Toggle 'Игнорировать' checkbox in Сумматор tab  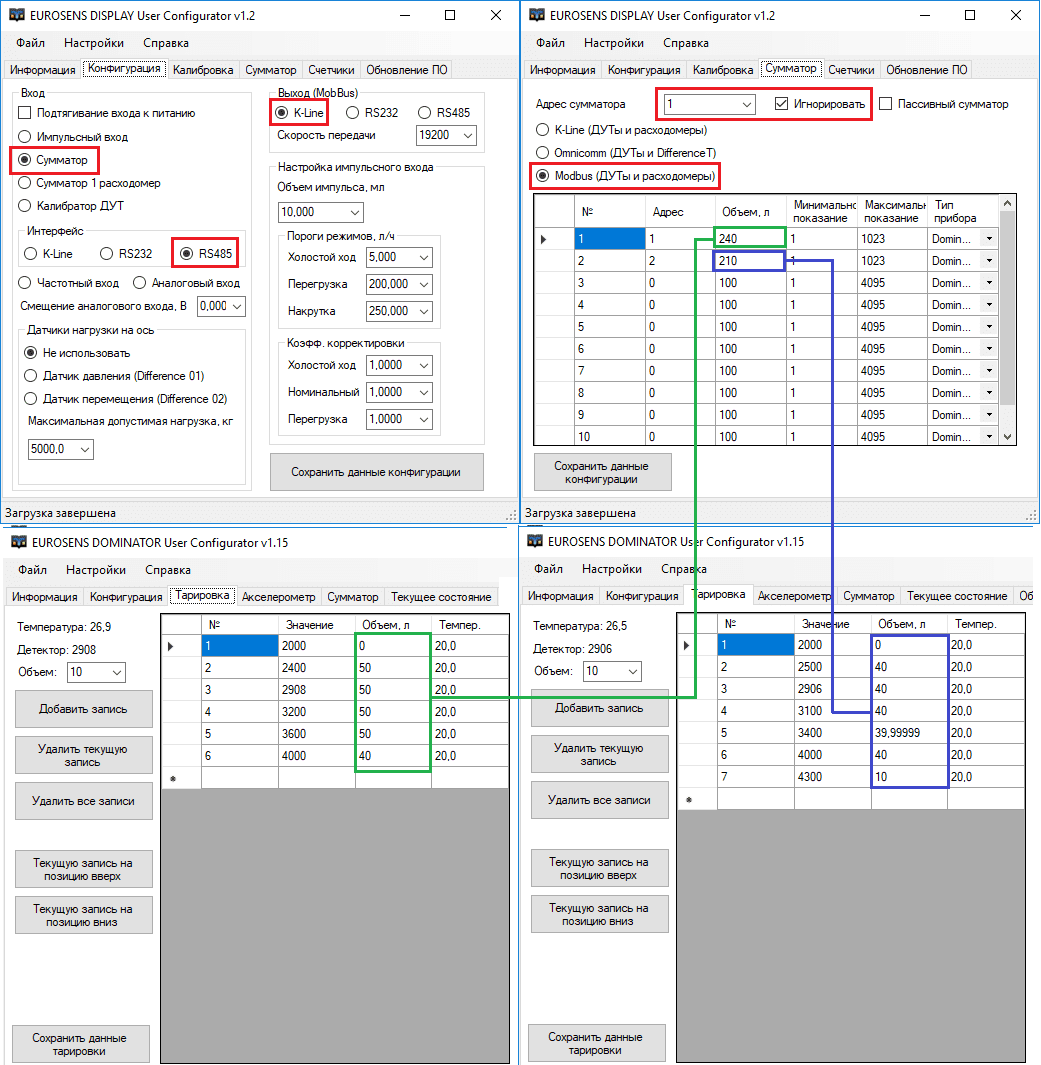(782, 104)
